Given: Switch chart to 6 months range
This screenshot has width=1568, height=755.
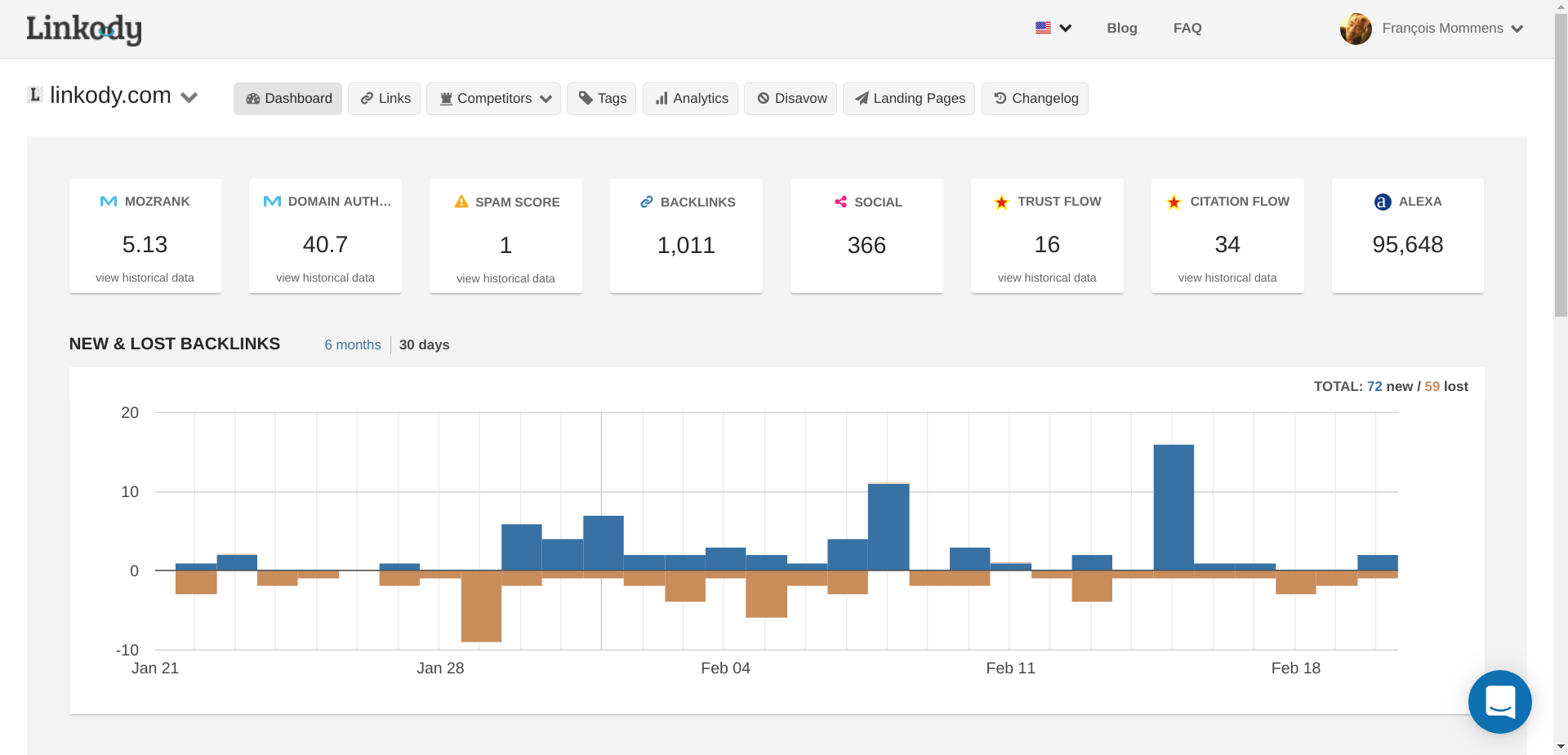Looking at the screenshot, I should click(x=353, y=344).
